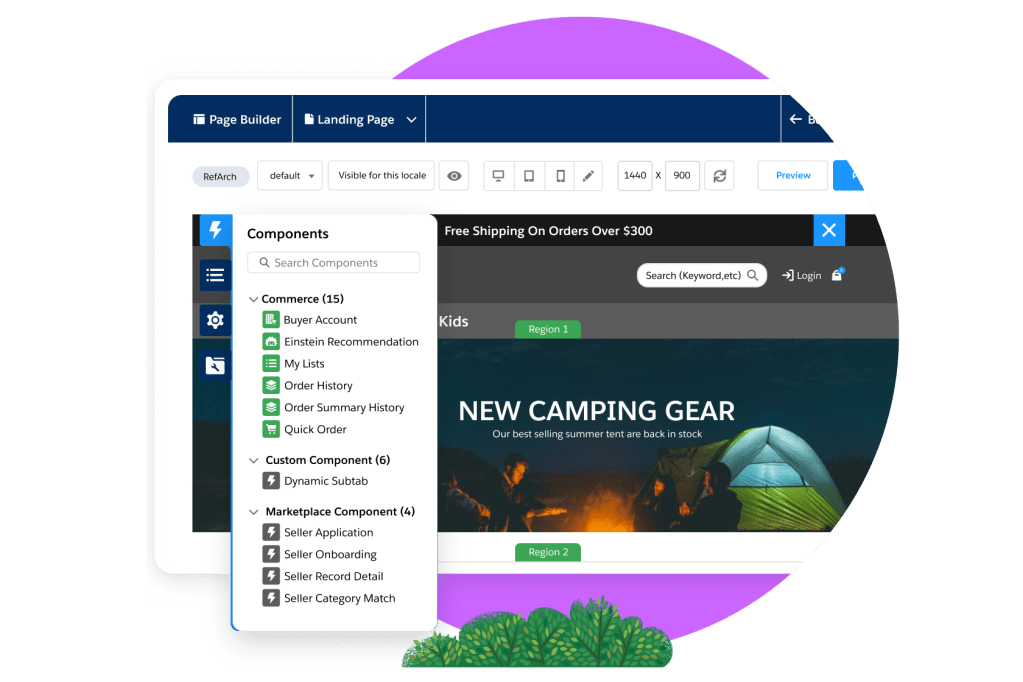Click the lightning bolt components icon in the sidebar
Image resolution: width=1023 pixels, height=682 pixels.
[215, 230]
